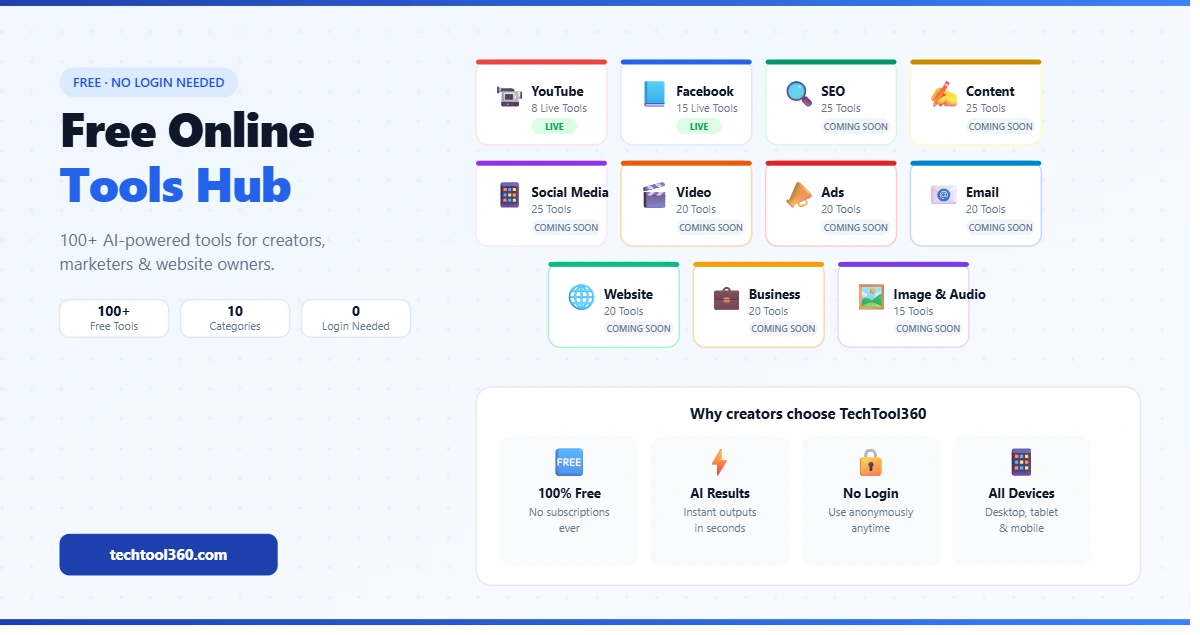Click COMING SOON badge on Ads card

click(856, 227)
